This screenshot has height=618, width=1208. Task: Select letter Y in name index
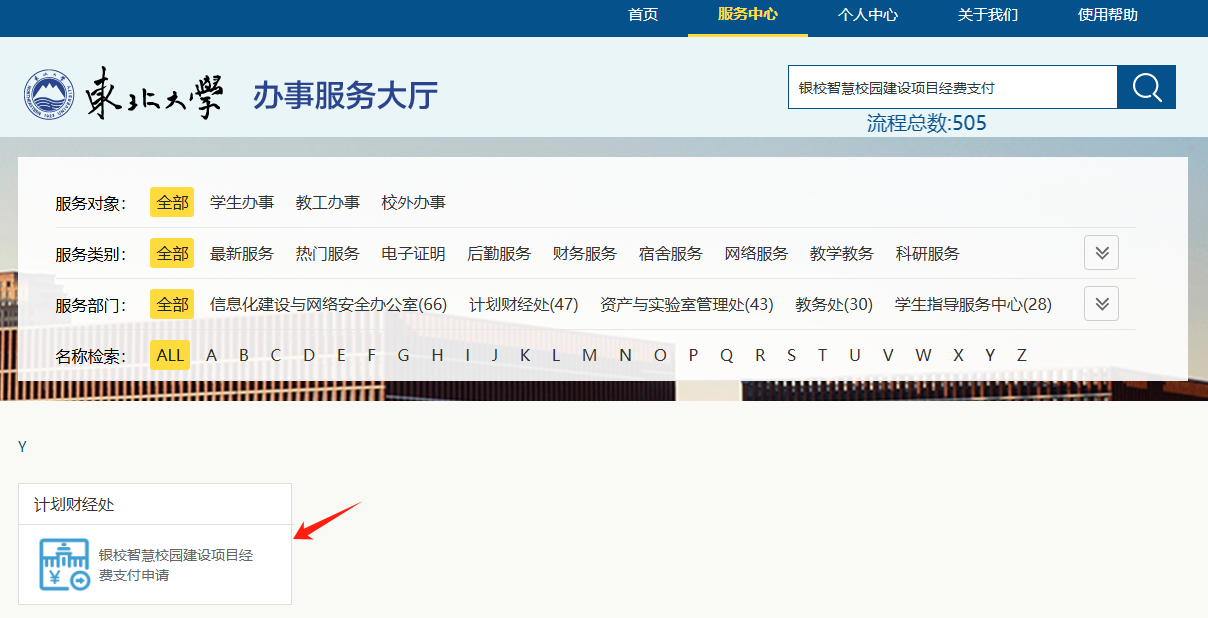coord(989,355)
